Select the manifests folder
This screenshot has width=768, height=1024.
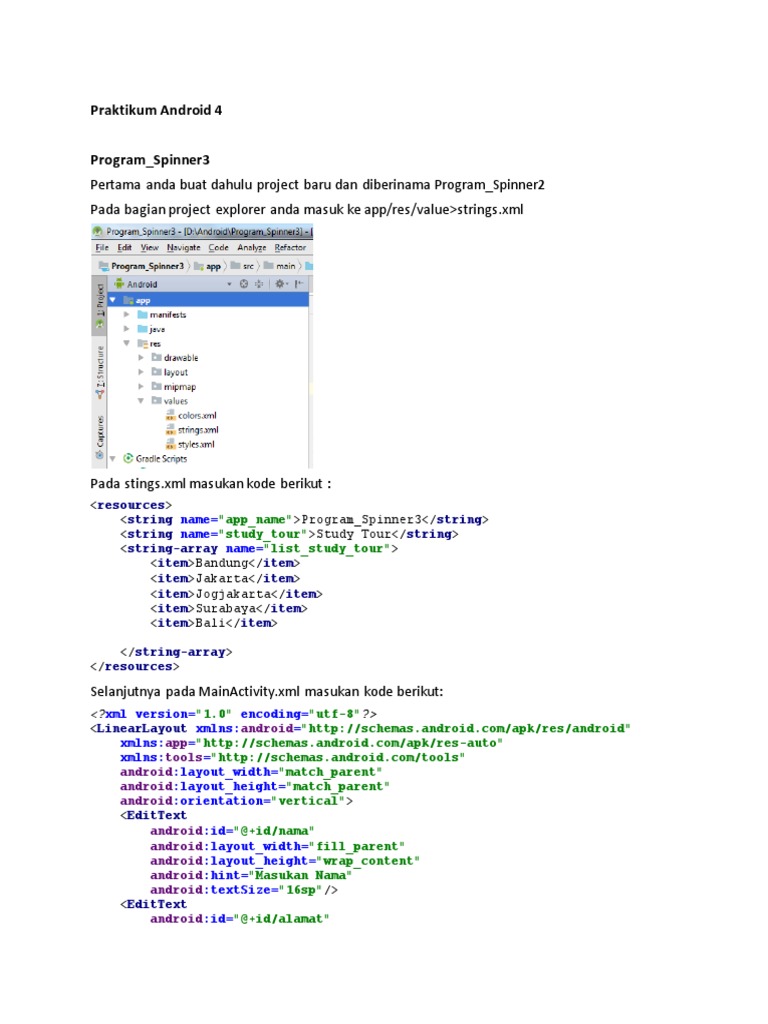pos(168,315)
